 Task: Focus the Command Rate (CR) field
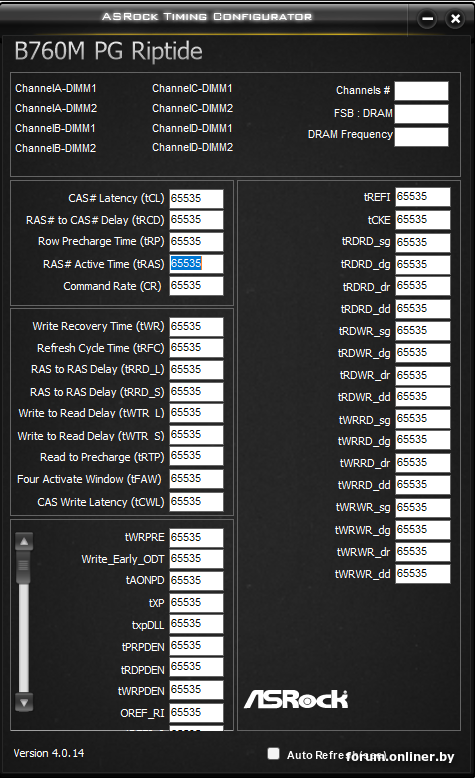tap(196, 286)
